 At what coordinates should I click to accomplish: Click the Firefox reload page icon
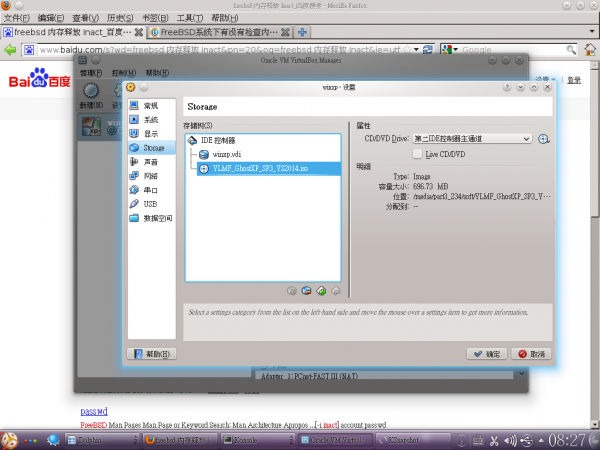point(428,49)
